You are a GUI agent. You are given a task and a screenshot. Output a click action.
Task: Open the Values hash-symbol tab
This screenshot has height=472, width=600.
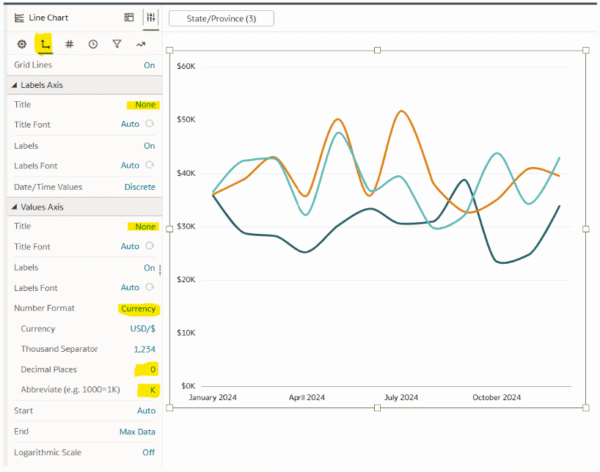(x=69, y=44)
